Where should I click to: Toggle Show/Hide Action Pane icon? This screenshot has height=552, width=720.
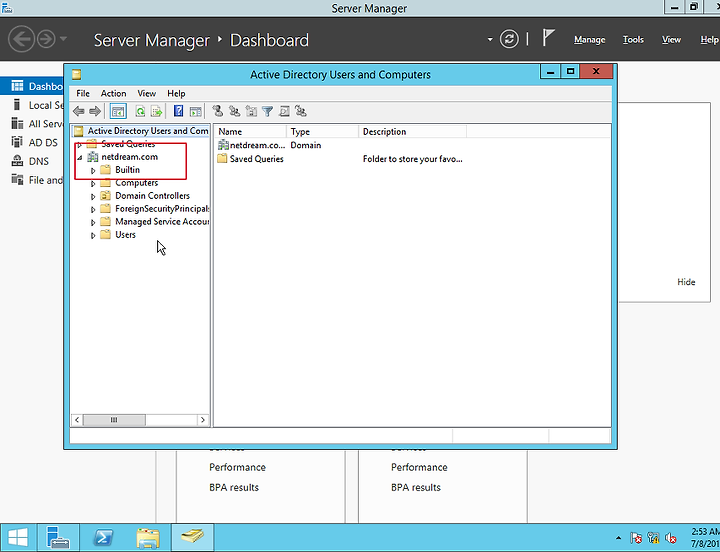point(196,111)
